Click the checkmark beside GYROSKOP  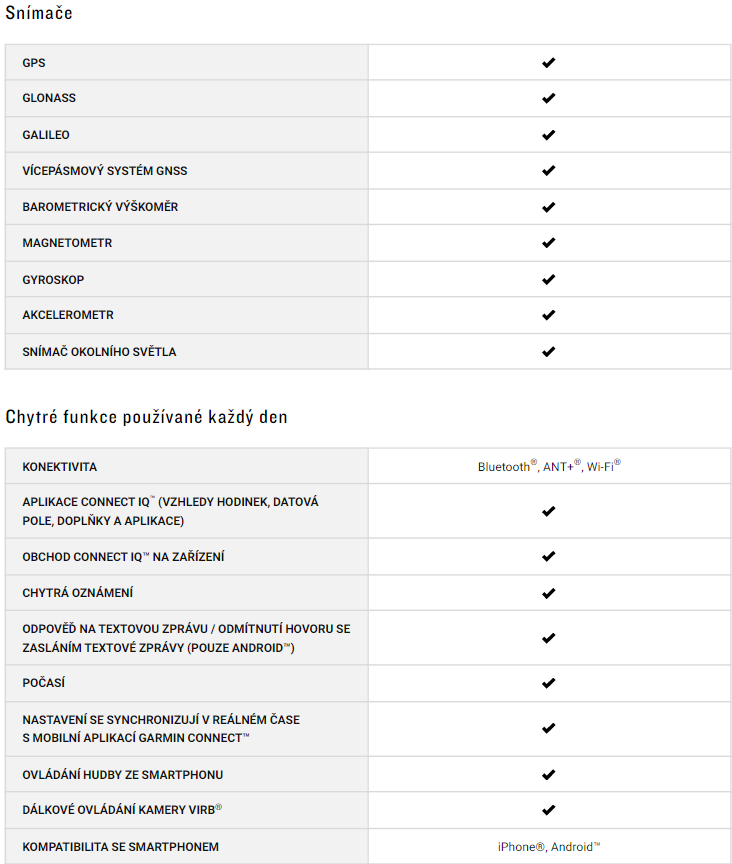pyautogui.click(x=548, y=279)
